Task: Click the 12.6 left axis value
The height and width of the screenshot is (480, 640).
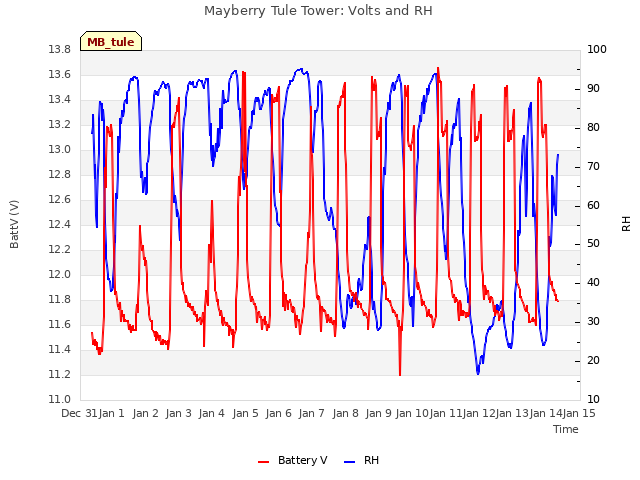Action: point(59,200)
